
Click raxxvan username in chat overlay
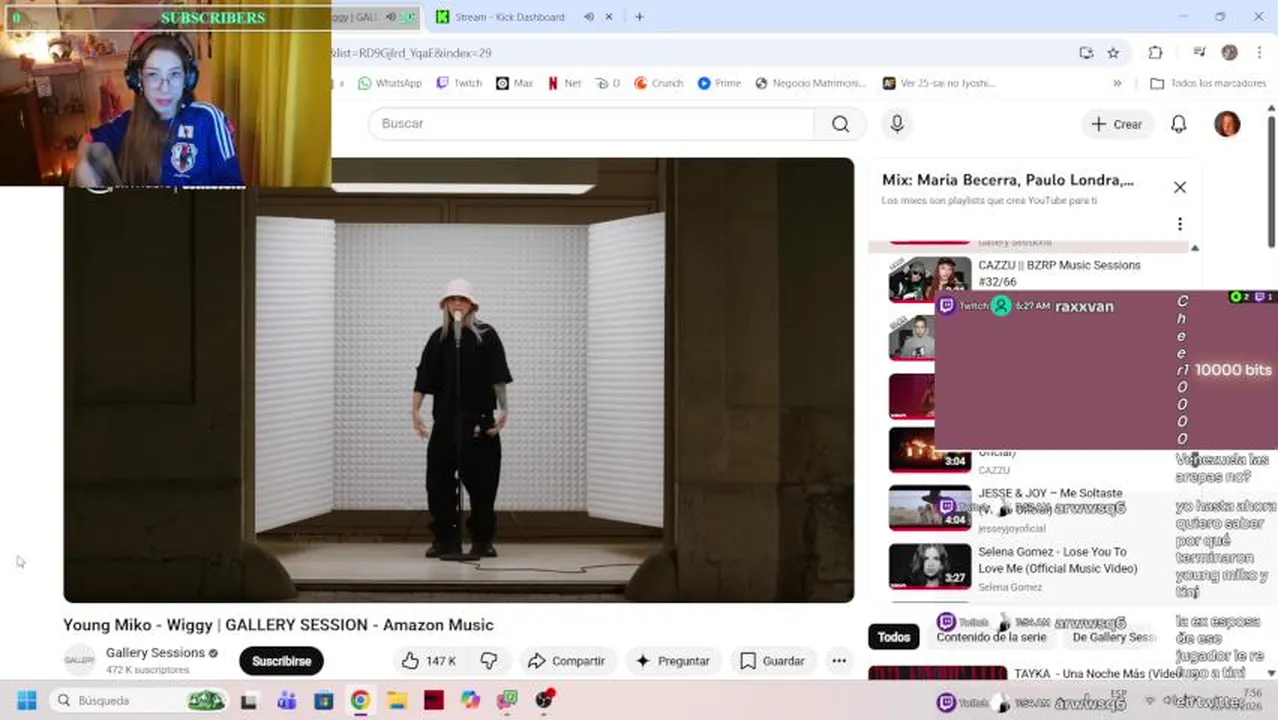[1084, 307]
